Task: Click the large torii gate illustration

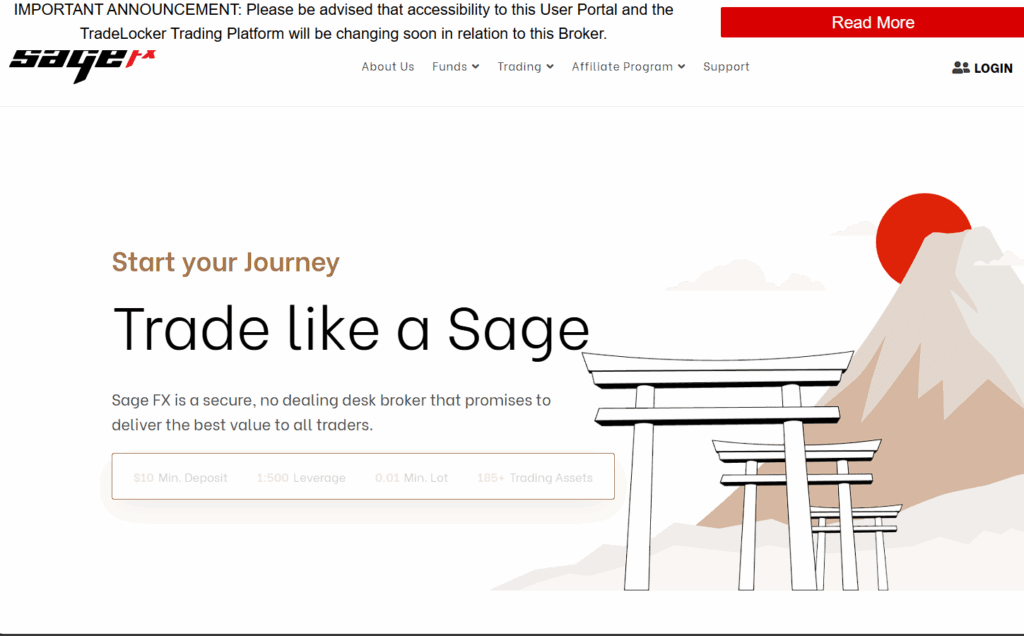Action: (716, 420)
